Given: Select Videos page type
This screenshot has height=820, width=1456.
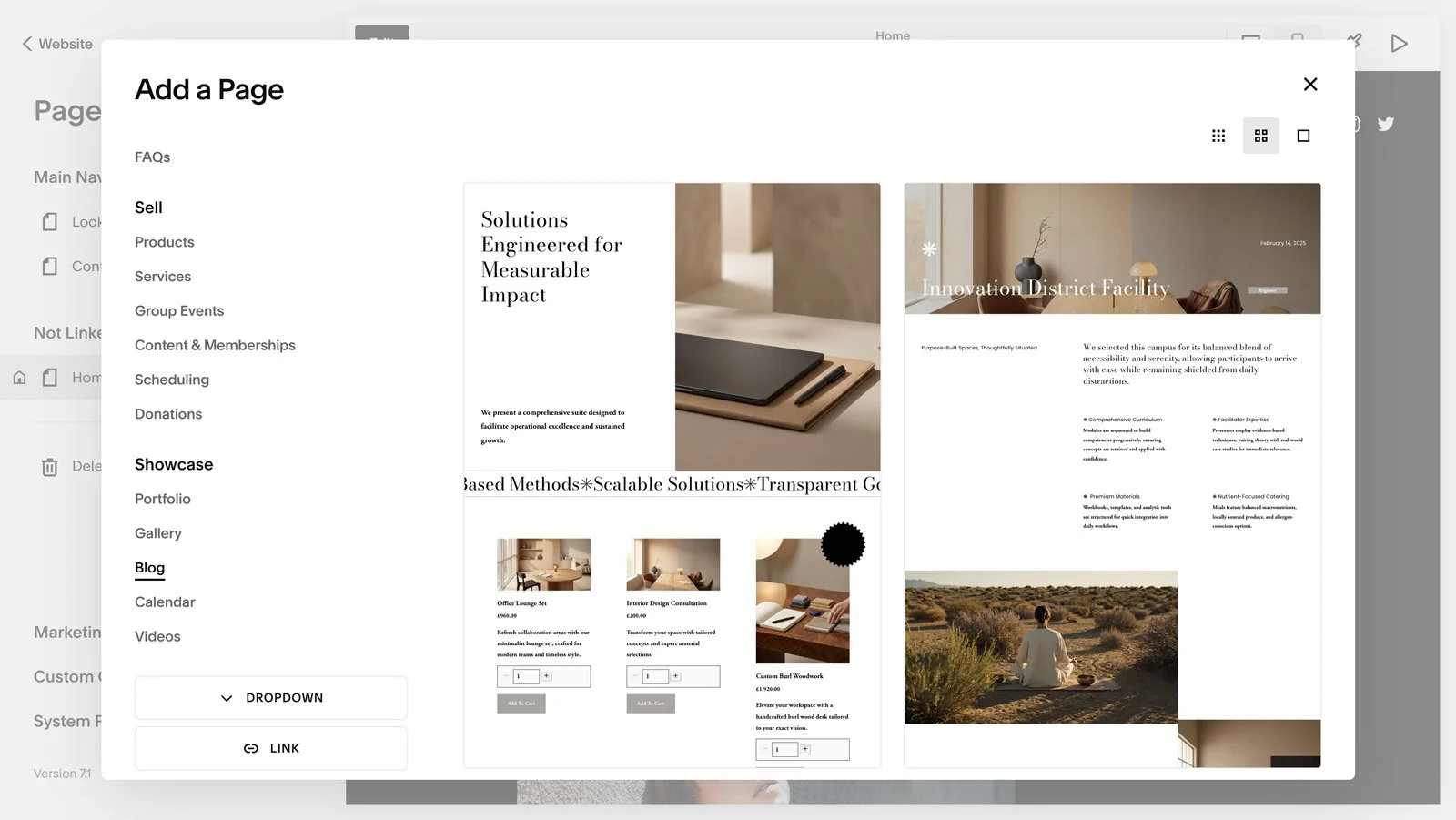Looking at the screenshot, I should pos(157,637).
